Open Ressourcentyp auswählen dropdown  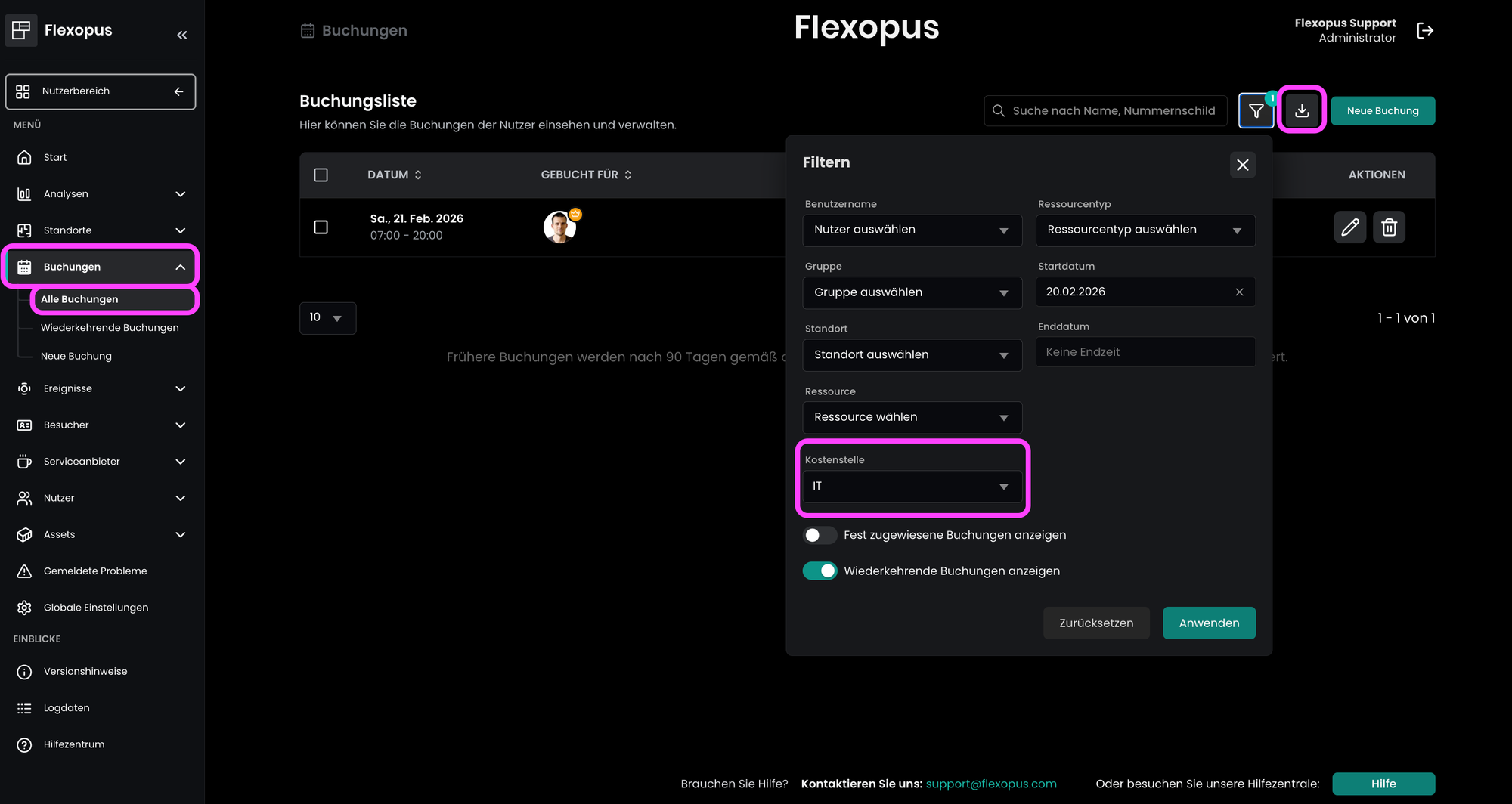tap(1145, 230)
